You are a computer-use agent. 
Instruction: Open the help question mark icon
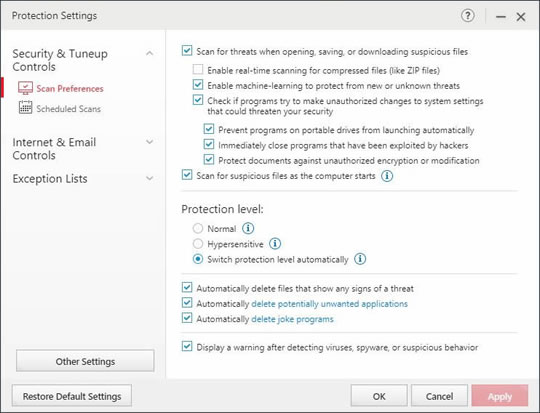tap(467, 16)
